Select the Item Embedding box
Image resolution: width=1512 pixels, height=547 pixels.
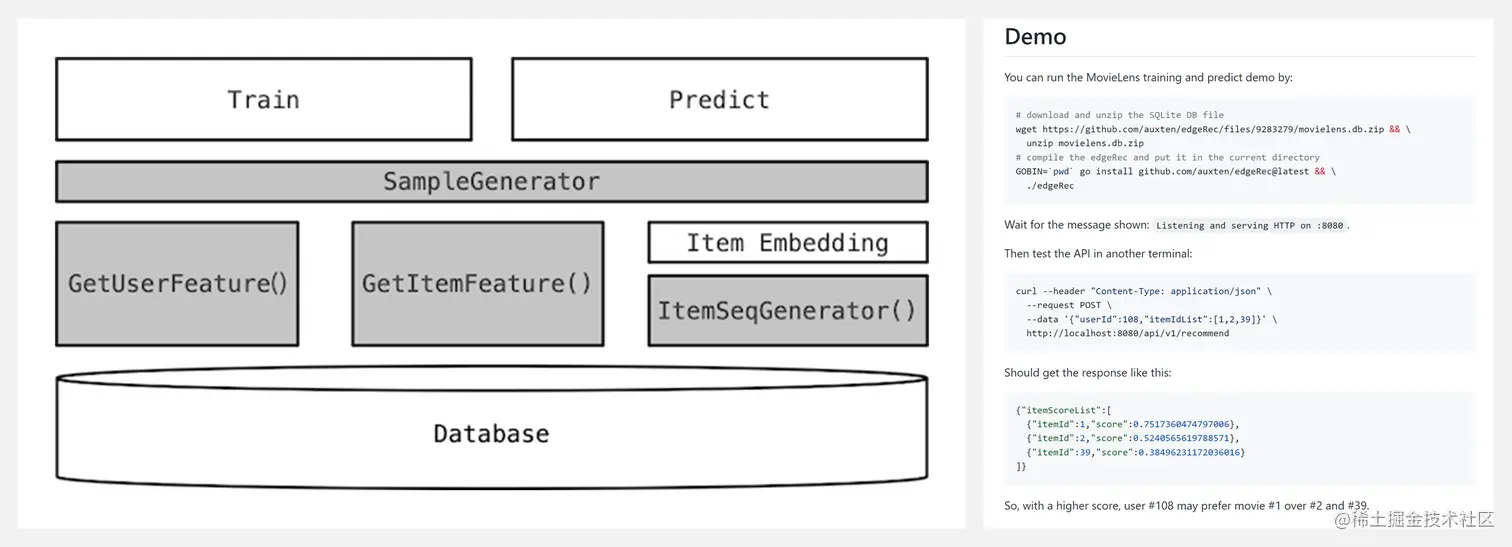(x=788, y=243)
